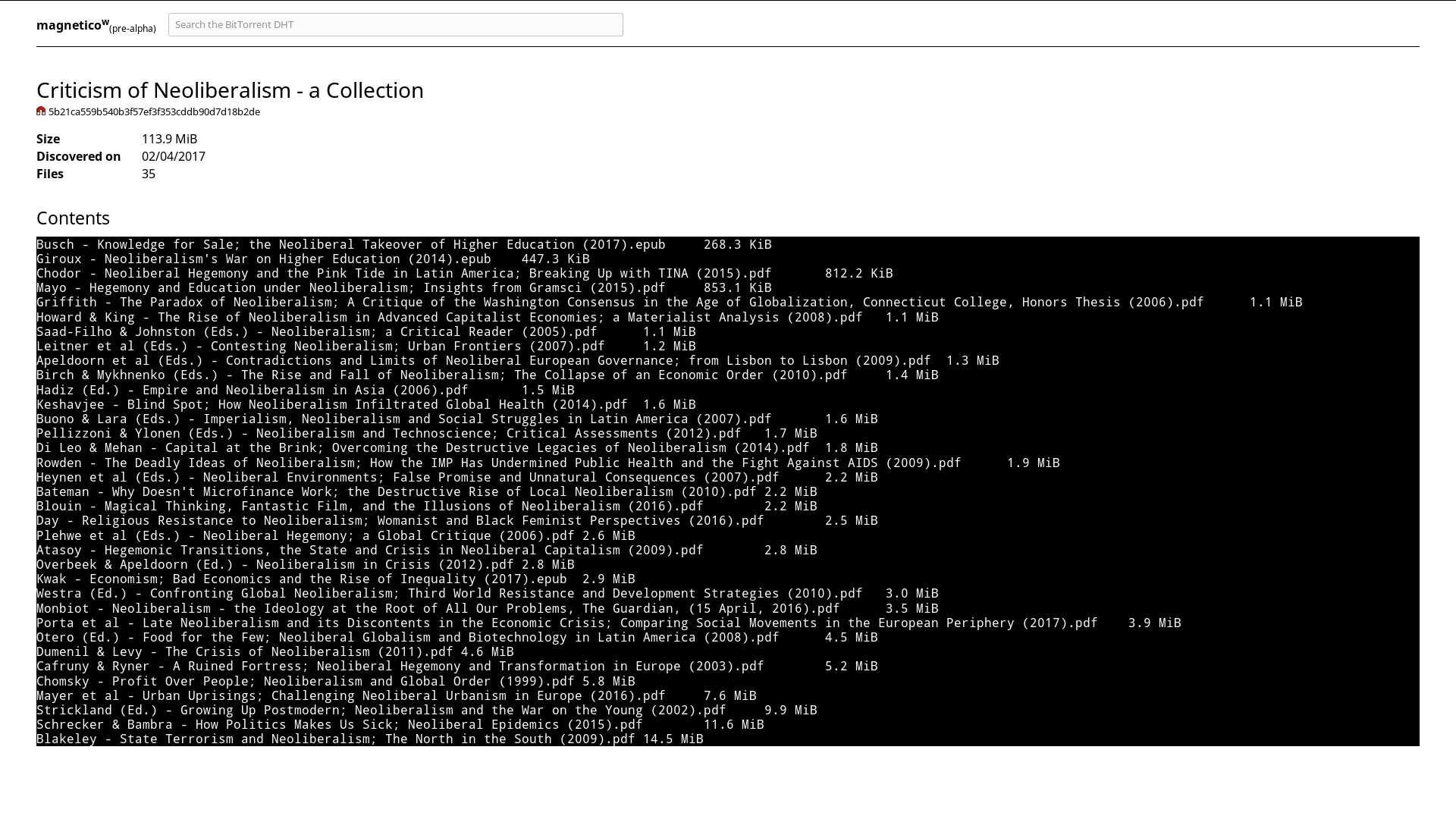Select Apeldoorn et al - Contradictions and Limits row
This screenshot has height=819, width=1456.
tap(518, 360)
